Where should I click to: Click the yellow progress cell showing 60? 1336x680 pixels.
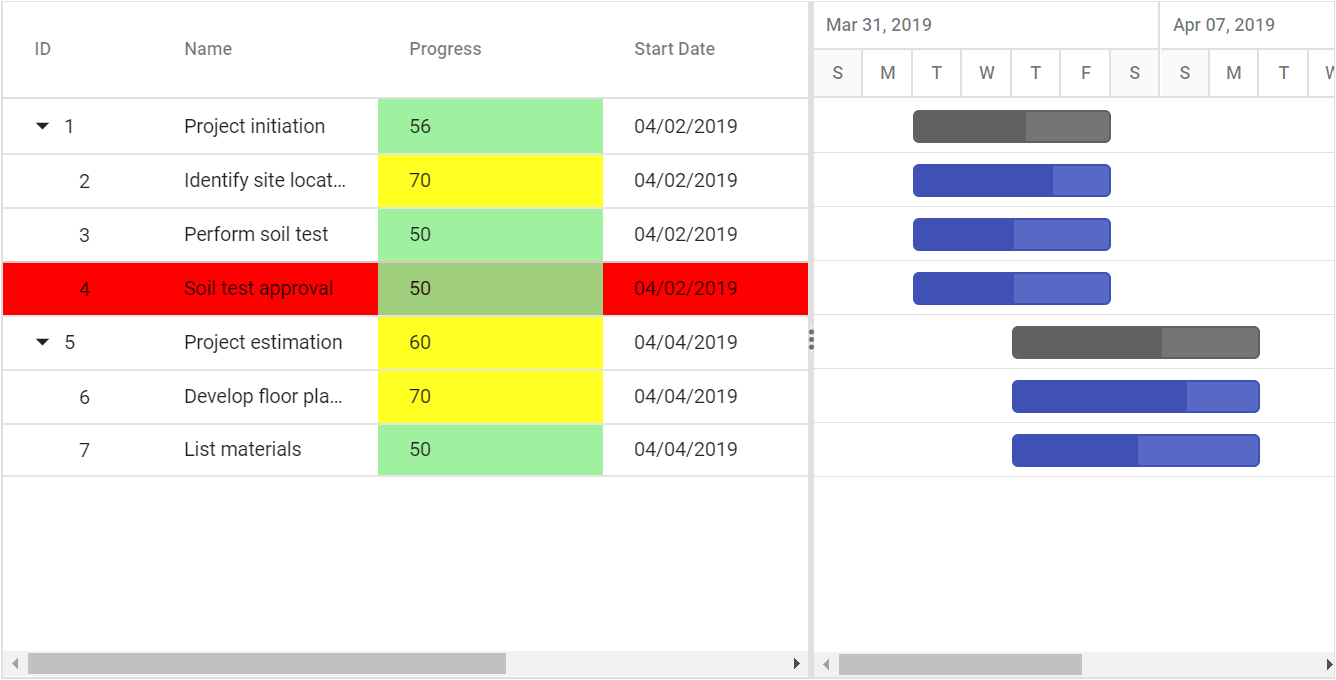[490, 342]
